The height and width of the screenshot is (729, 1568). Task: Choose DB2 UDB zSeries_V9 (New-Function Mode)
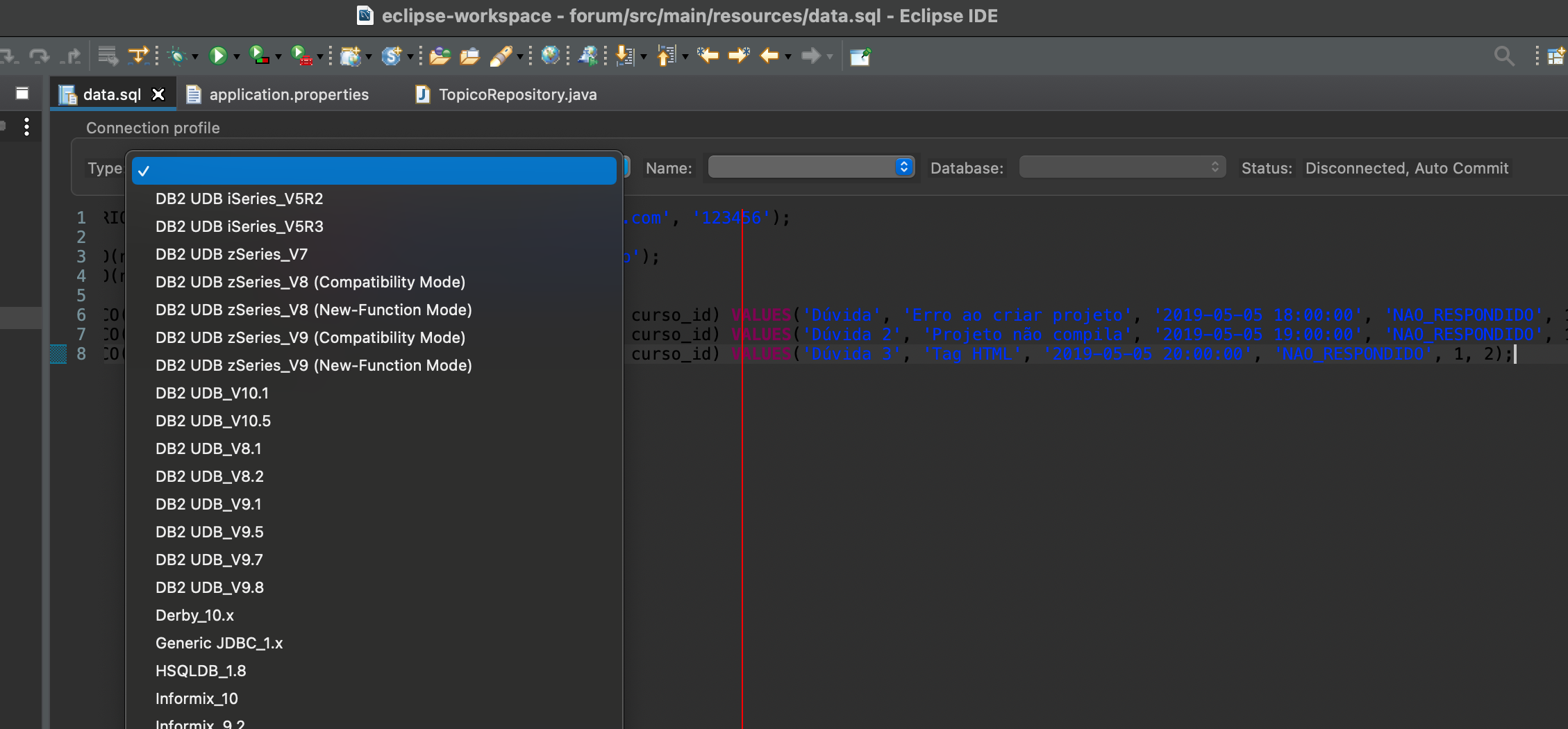374,365
